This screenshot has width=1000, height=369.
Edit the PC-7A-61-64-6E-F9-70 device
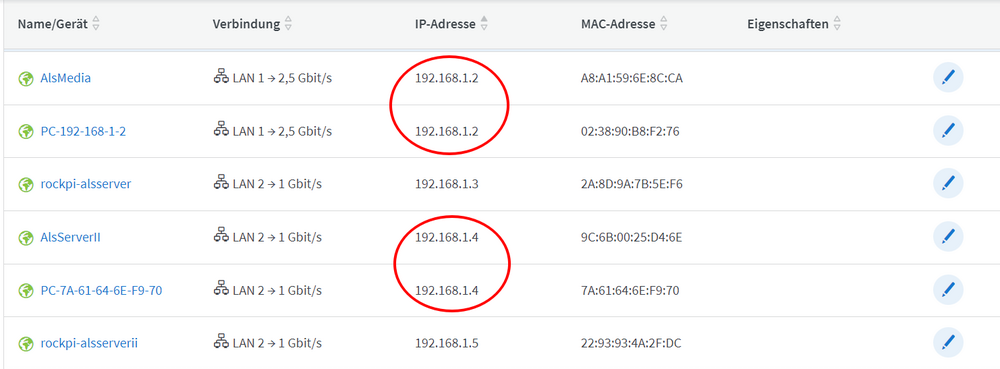pos(948,290)
